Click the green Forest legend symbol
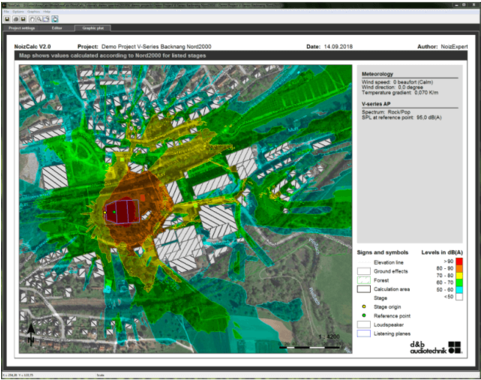The image size is (481, 380). [364, 280]
